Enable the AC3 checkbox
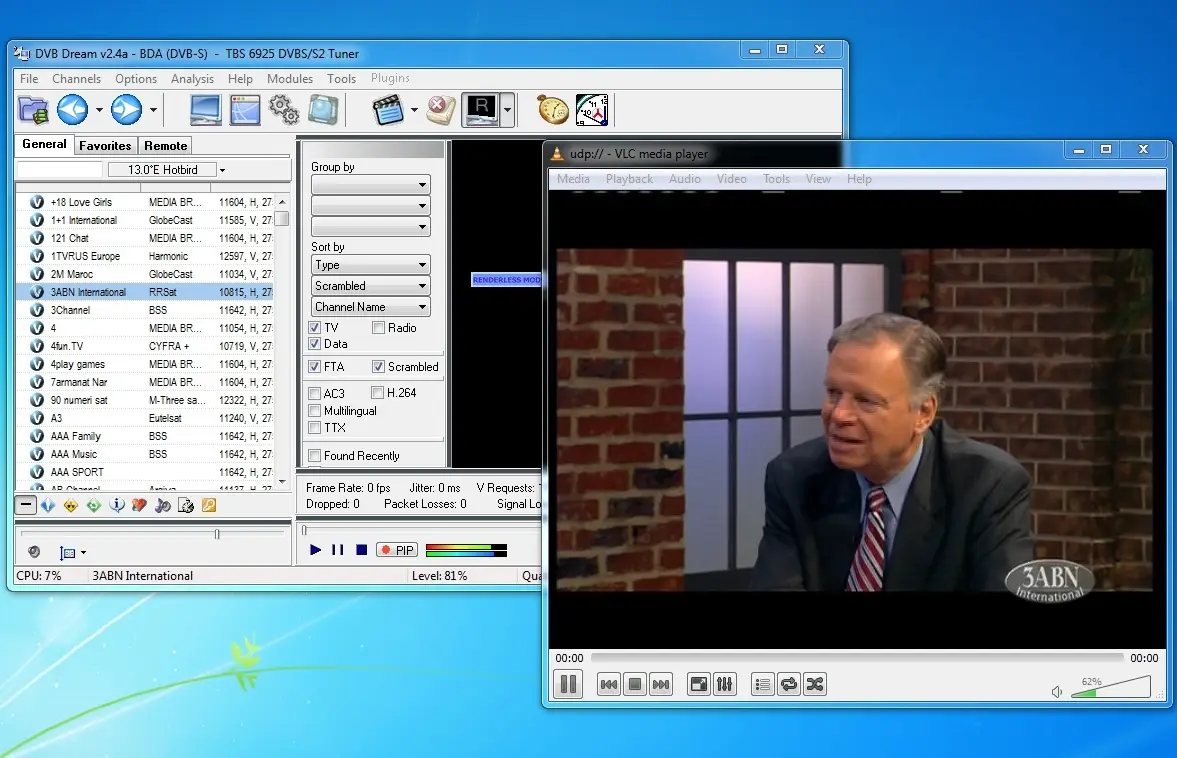 click(315, 393)
